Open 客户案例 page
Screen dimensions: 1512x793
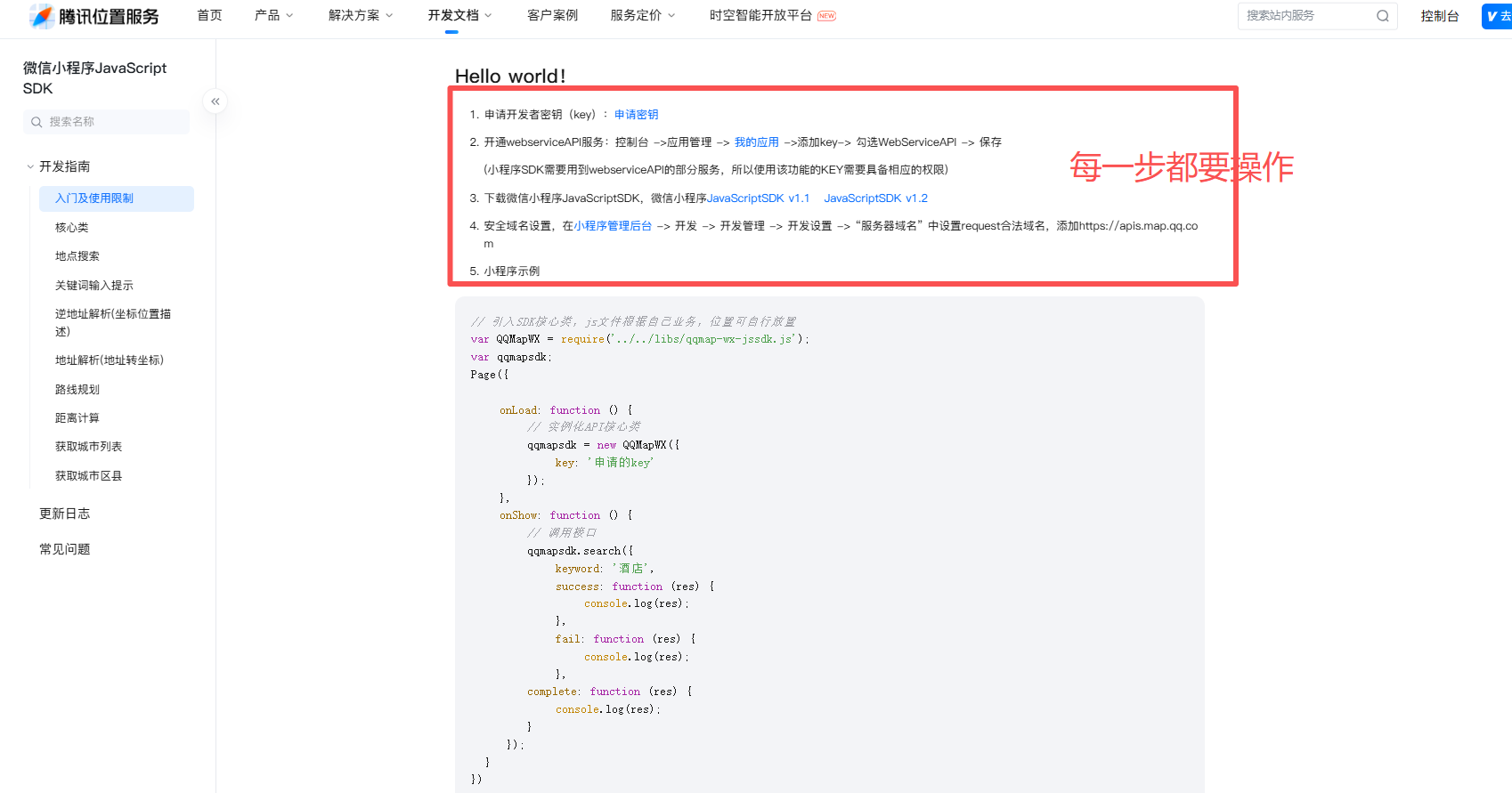click(x=552, y=15)
